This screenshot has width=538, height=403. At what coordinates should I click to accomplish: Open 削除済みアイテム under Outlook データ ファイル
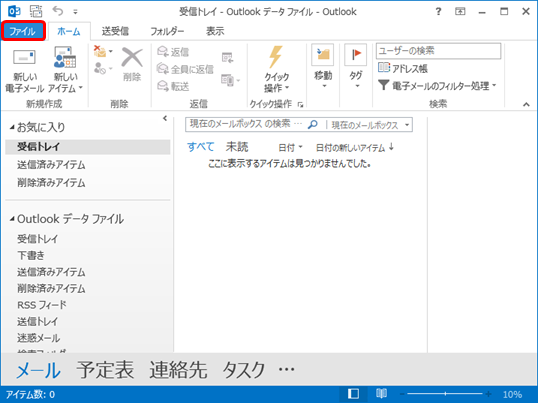51,288
